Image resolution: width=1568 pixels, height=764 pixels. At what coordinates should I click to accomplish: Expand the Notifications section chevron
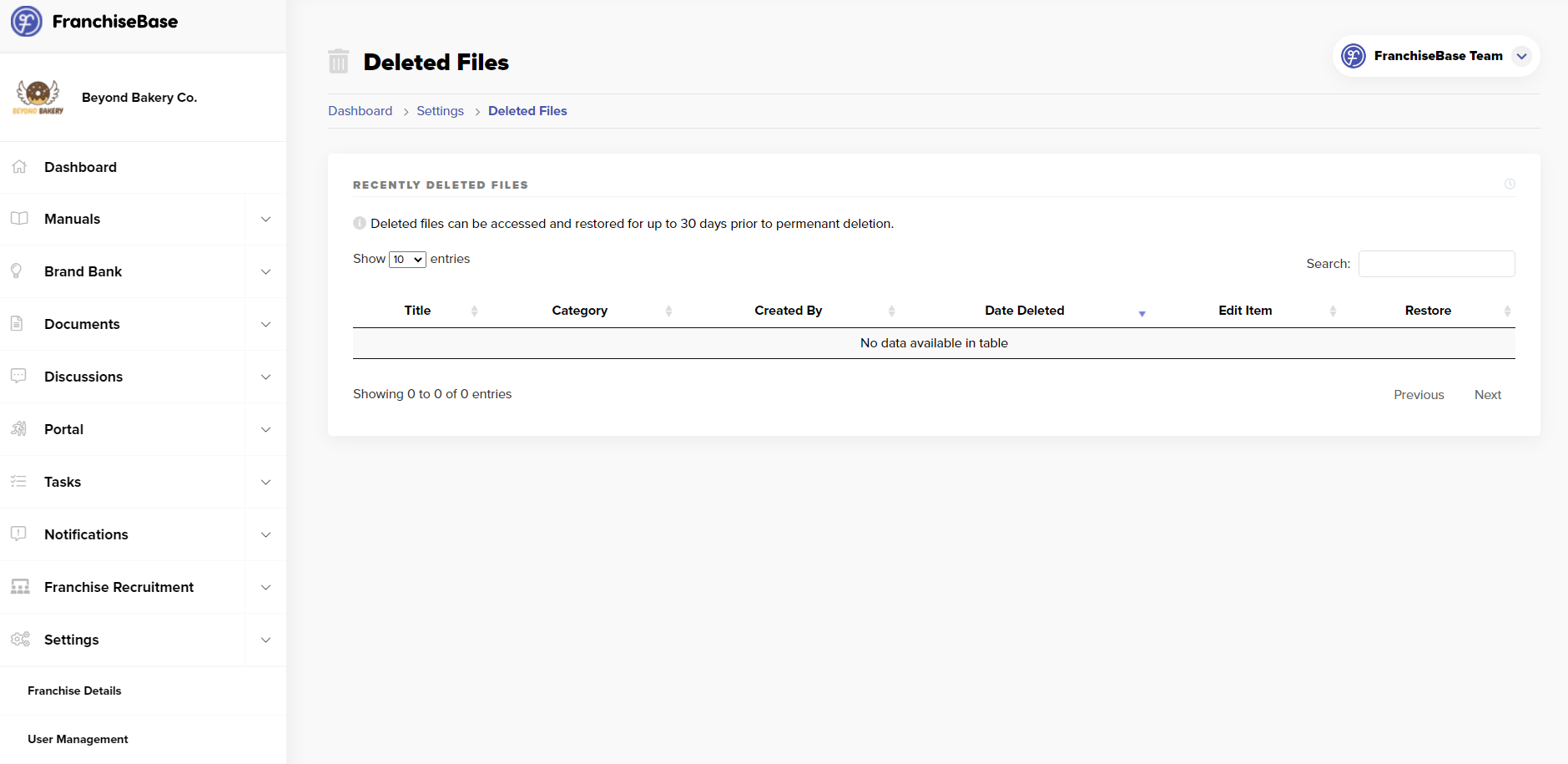[265, 534]
